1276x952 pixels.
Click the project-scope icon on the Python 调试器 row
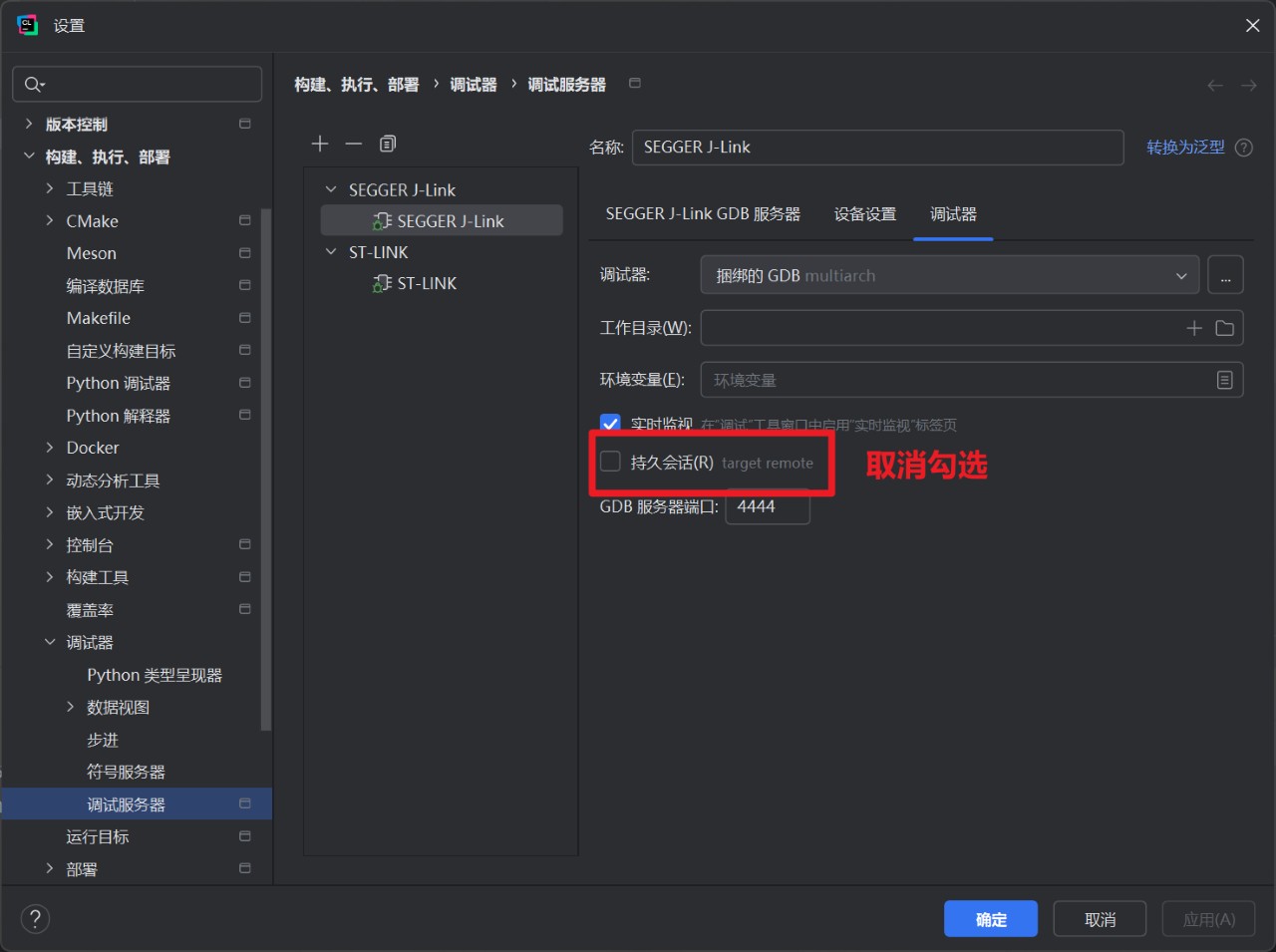(245, 383)
